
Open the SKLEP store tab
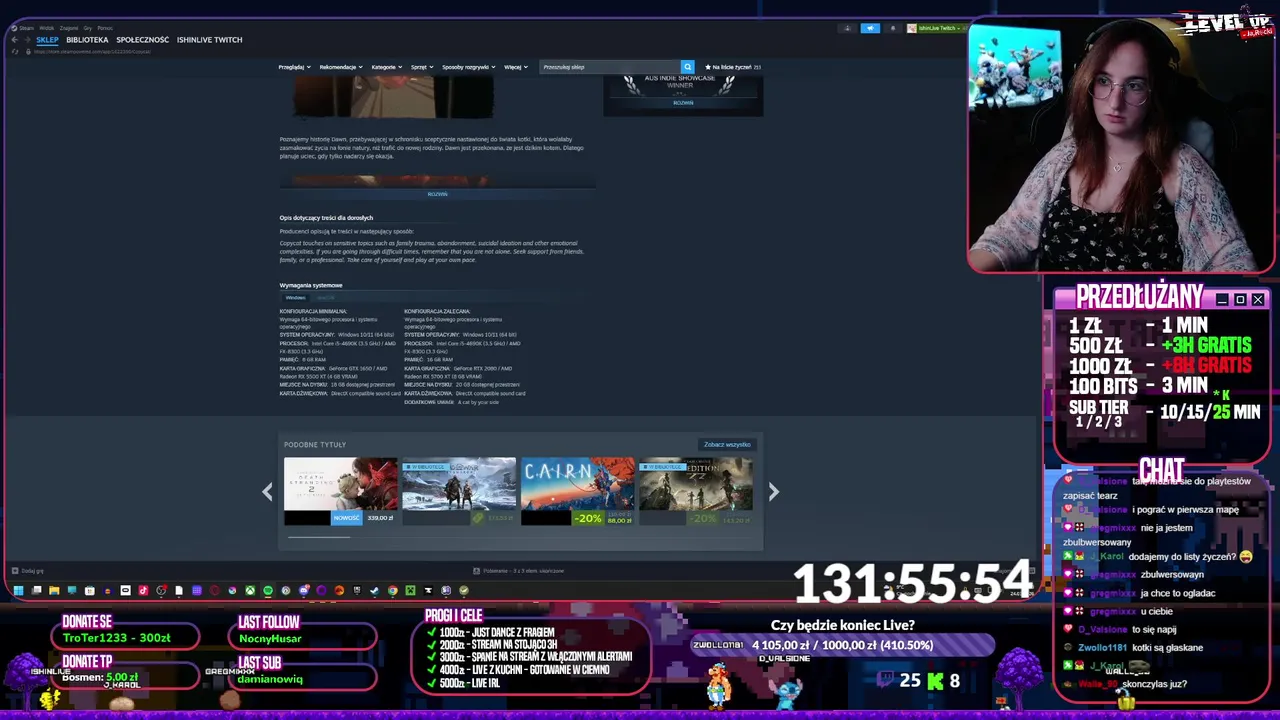(47, 40)
